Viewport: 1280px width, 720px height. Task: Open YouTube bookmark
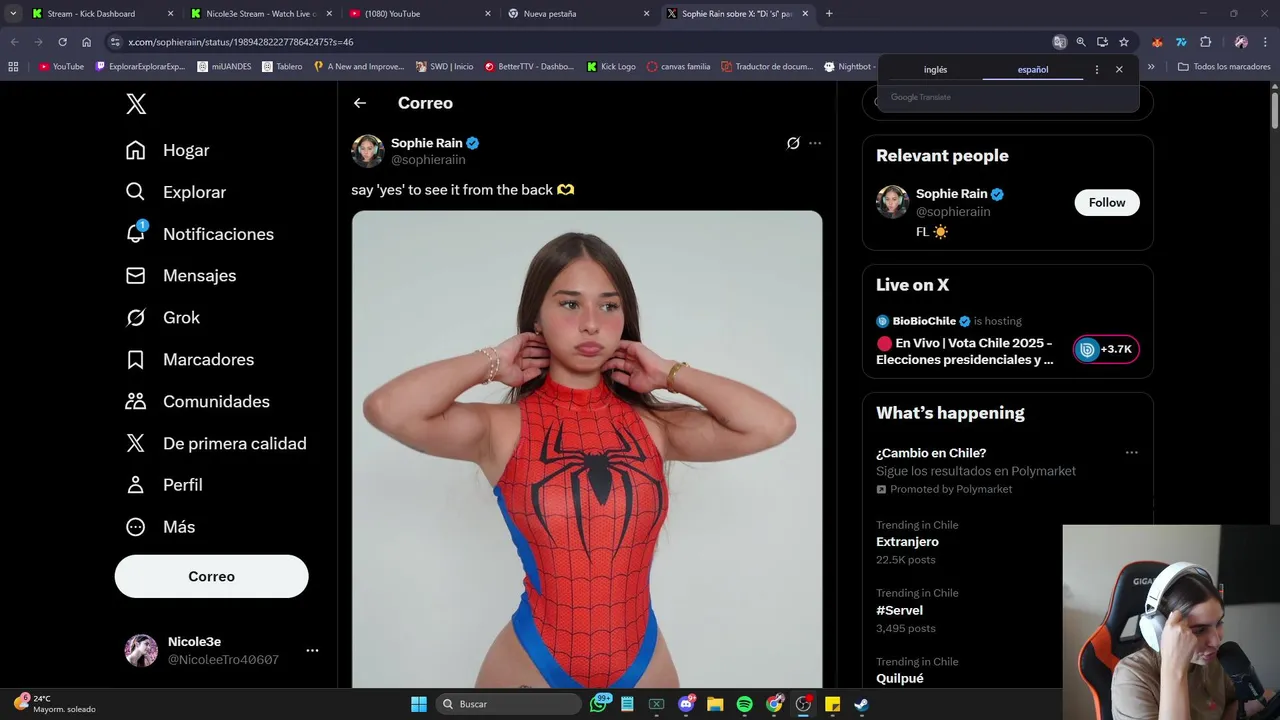[62, 67]
